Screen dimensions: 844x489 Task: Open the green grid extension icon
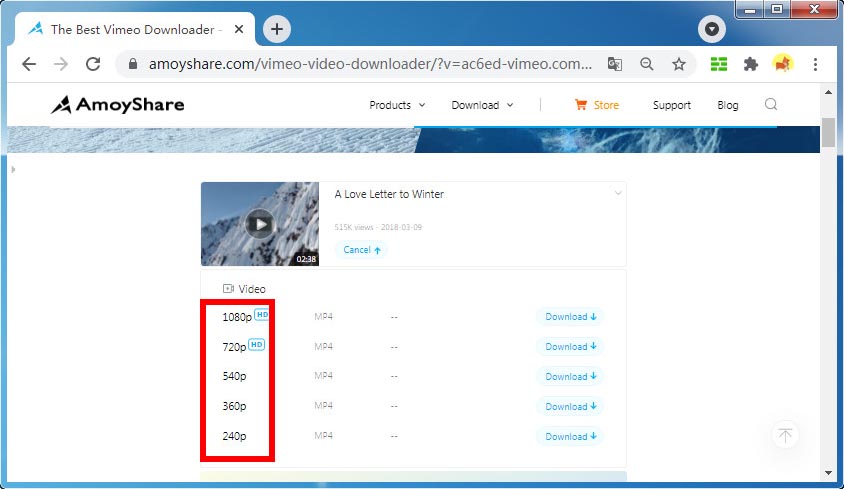coord(719,64)
